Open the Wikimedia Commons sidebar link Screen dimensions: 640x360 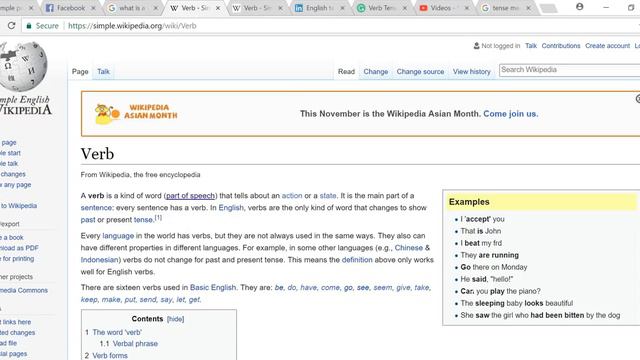pos(24,290)
